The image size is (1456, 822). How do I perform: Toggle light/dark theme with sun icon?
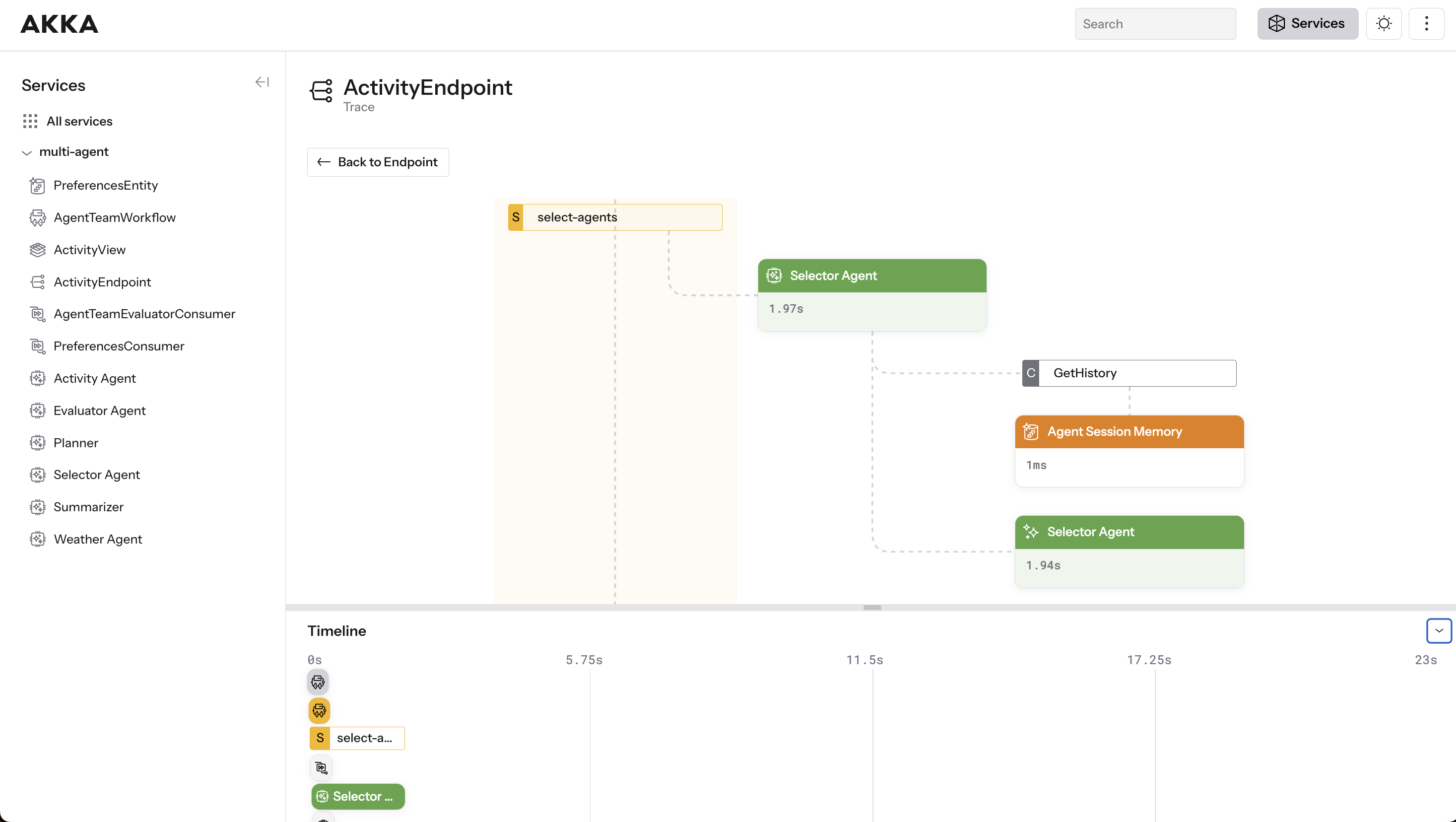(x=1383, y=23)
